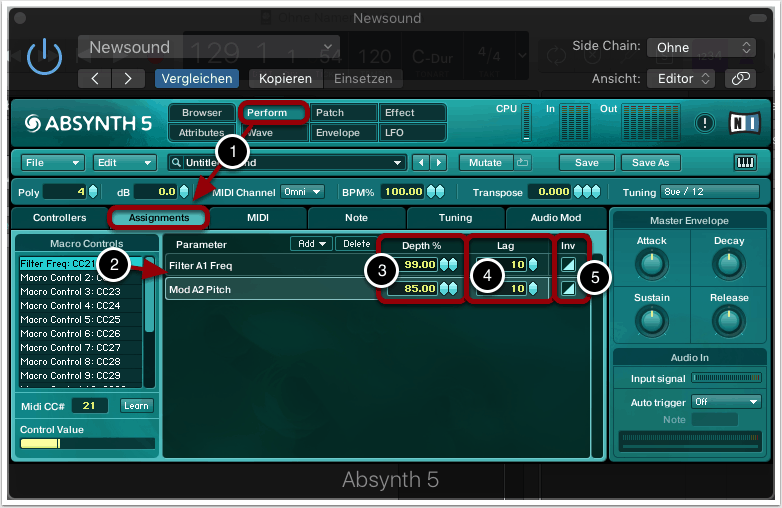This screenshot has width=782, height=508.
Task: Open the MIDI Channel Omni dropdown
Action: pyautogui.click(x=303, y=191)
